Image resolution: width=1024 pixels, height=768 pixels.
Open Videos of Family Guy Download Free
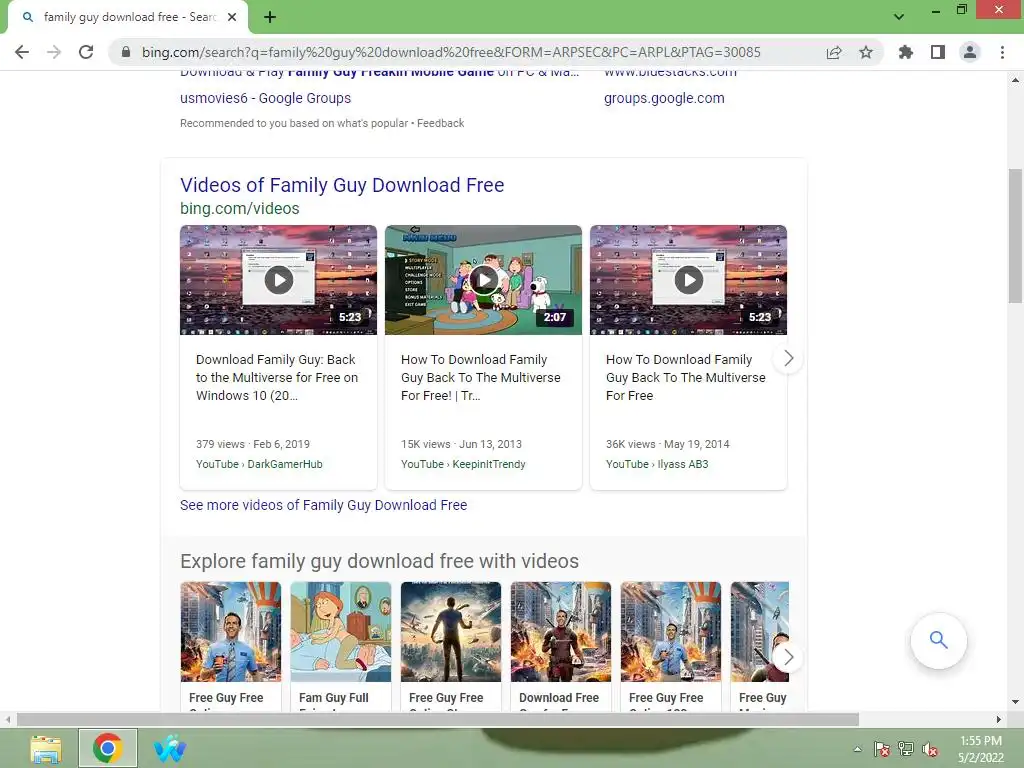pos(342,185)
